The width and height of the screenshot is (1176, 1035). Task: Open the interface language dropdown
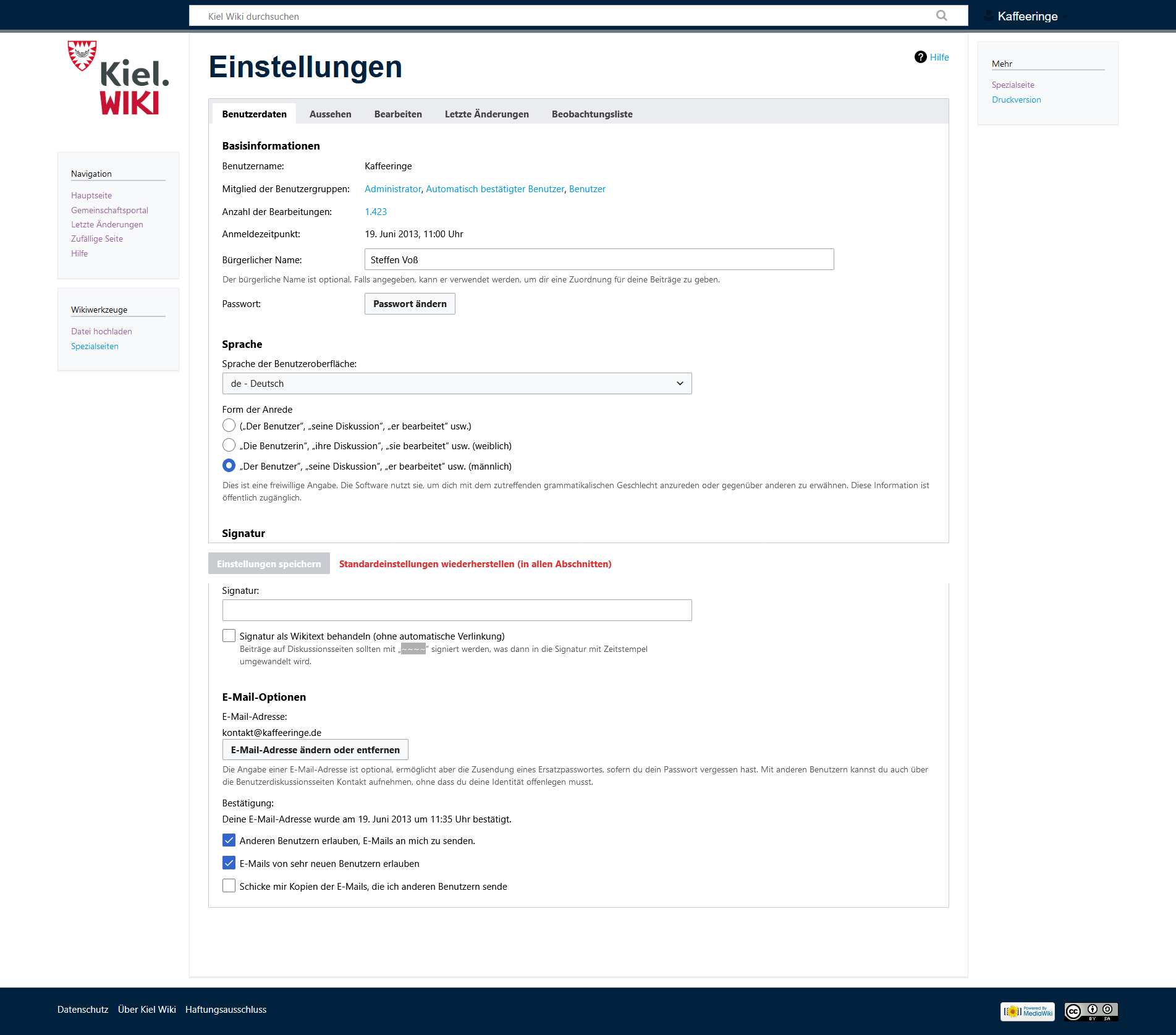point(457,384)
